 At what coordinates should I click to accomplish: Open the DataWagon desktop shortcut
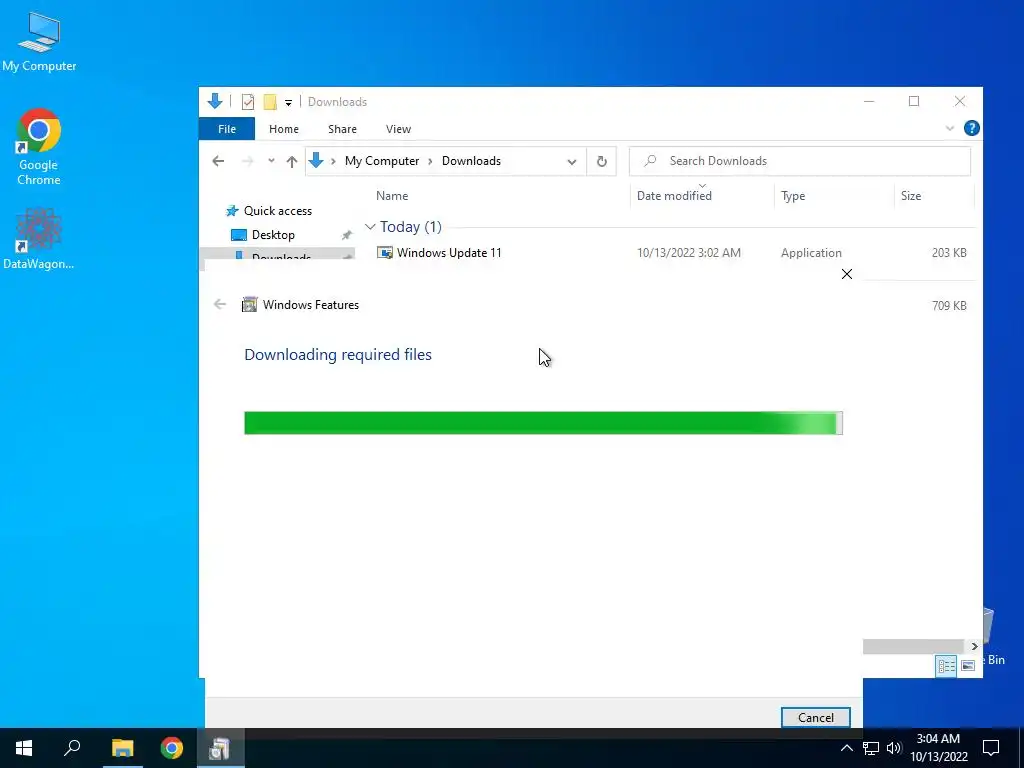(39, 238)
